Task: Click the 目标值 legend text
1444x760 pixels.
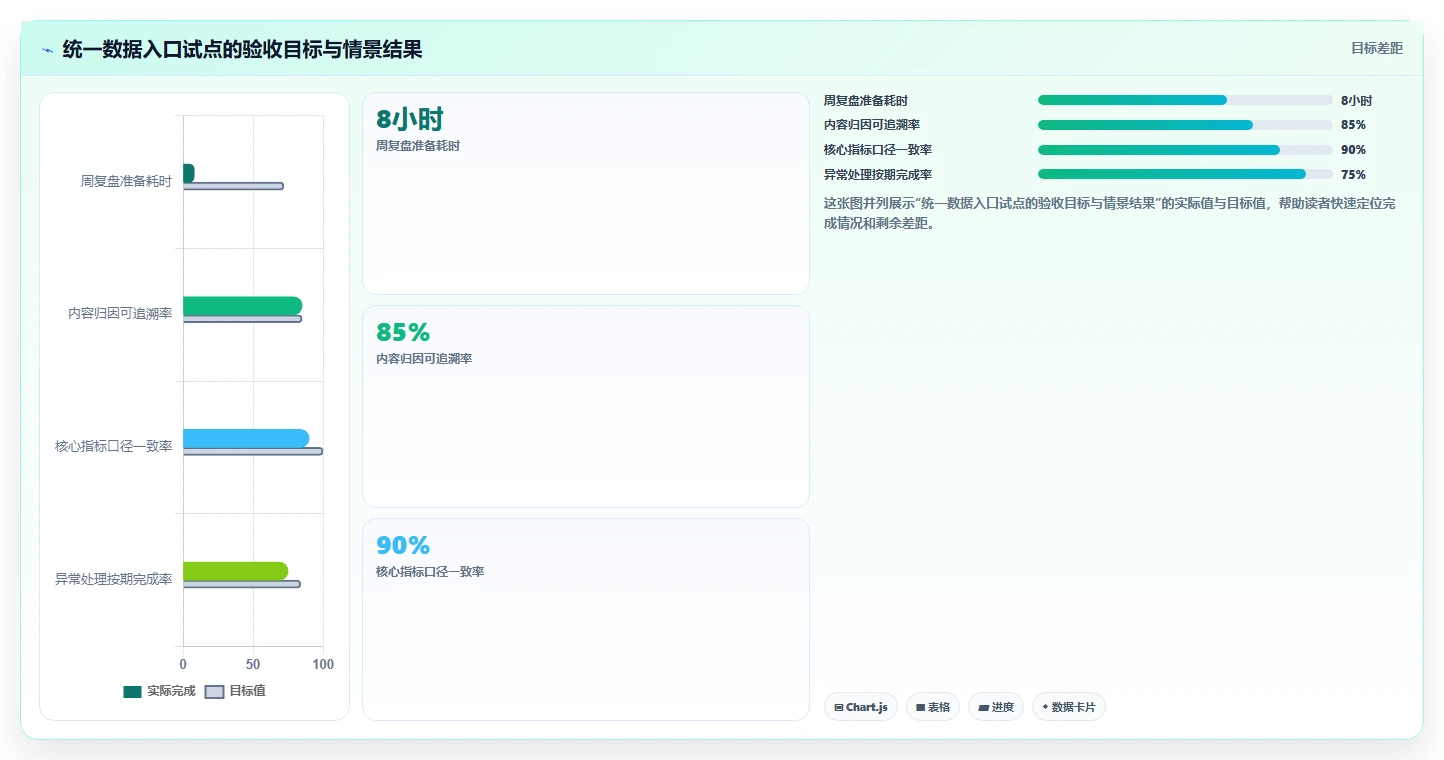Action: [247, 691]
